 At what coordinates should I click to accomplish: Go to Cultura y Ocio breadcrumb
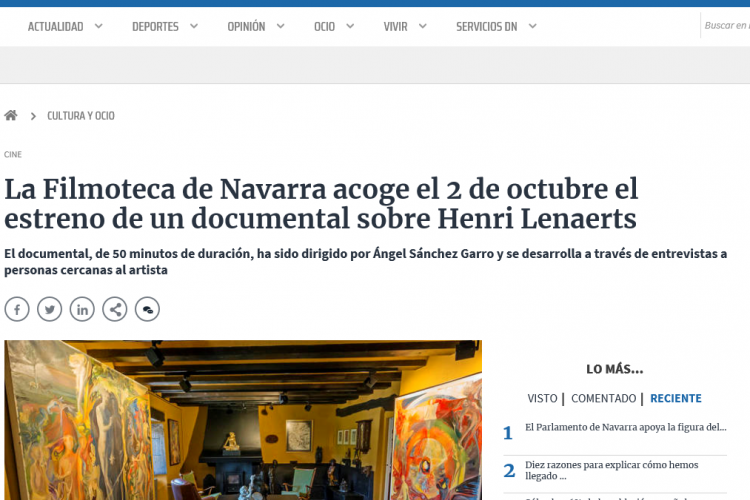pos(81,116)
